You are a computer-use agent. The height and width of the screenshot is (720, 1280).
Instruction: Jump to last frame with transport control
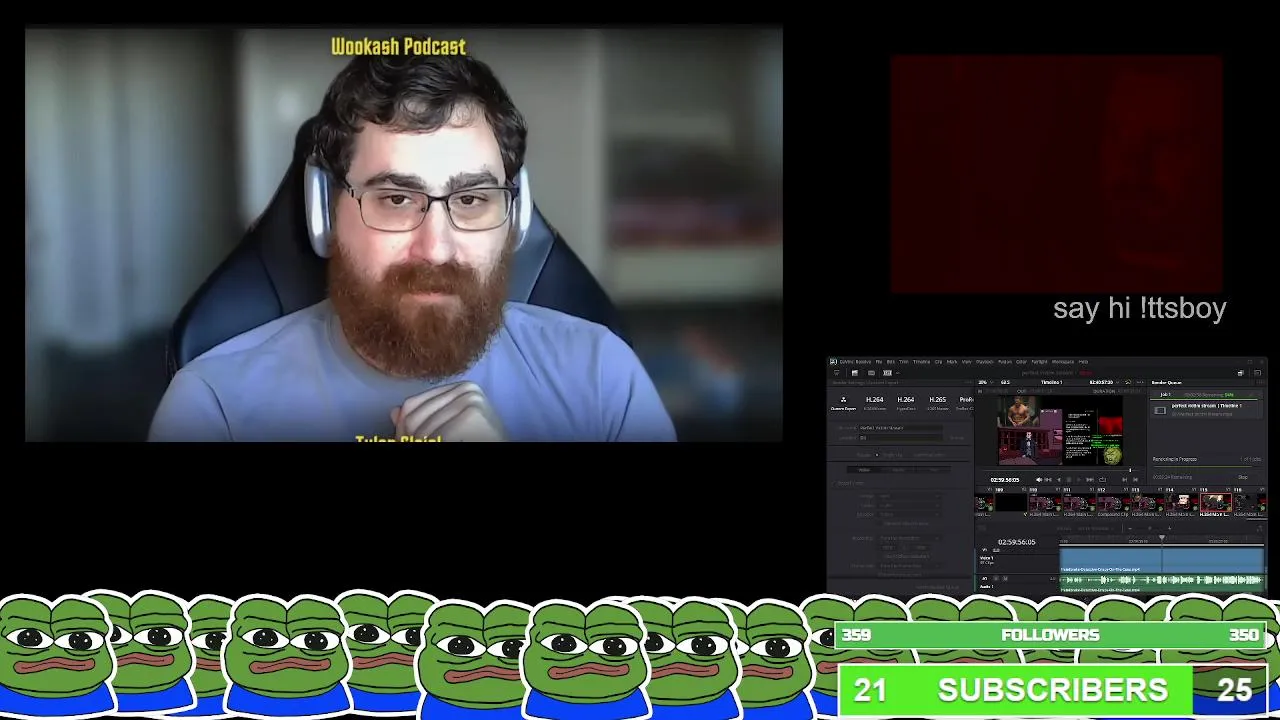pyautogui.click(x=1090, y=480)
